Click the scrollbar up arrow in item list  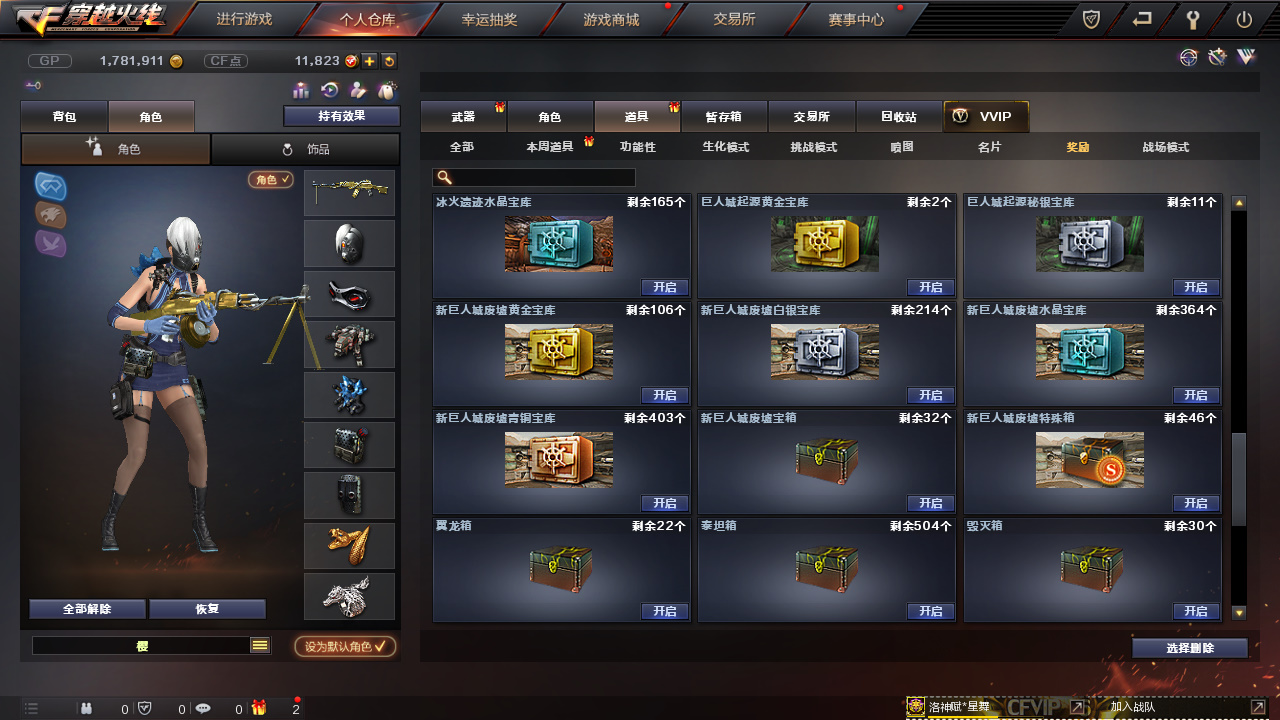1239,202
